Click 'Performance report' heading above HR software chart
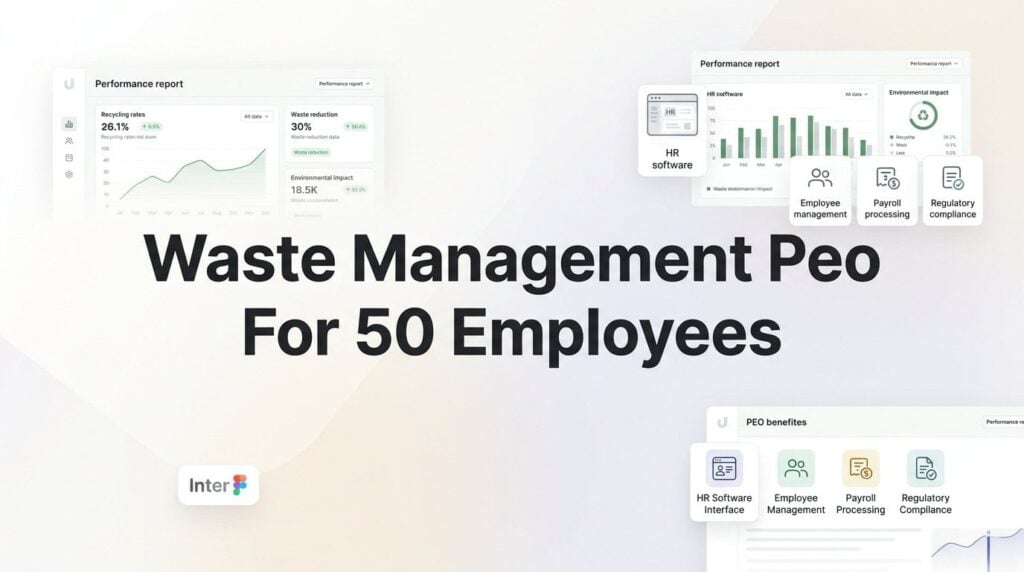Screen dimensions: 1024x572 click(739, 63)
